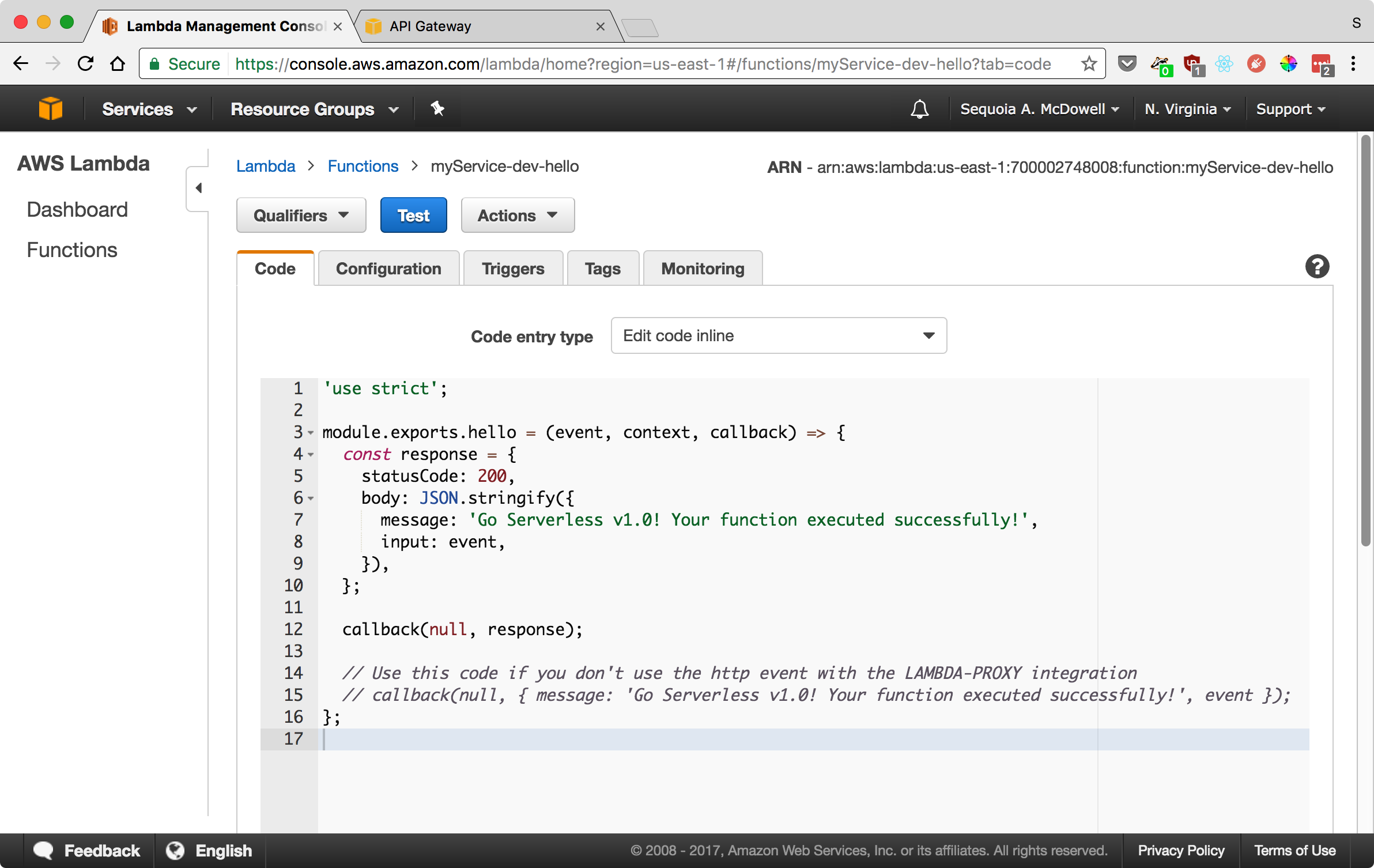The height and width of the screenshot is (868, 1374).
Task: Reload the current page
Action: (85, 63)
